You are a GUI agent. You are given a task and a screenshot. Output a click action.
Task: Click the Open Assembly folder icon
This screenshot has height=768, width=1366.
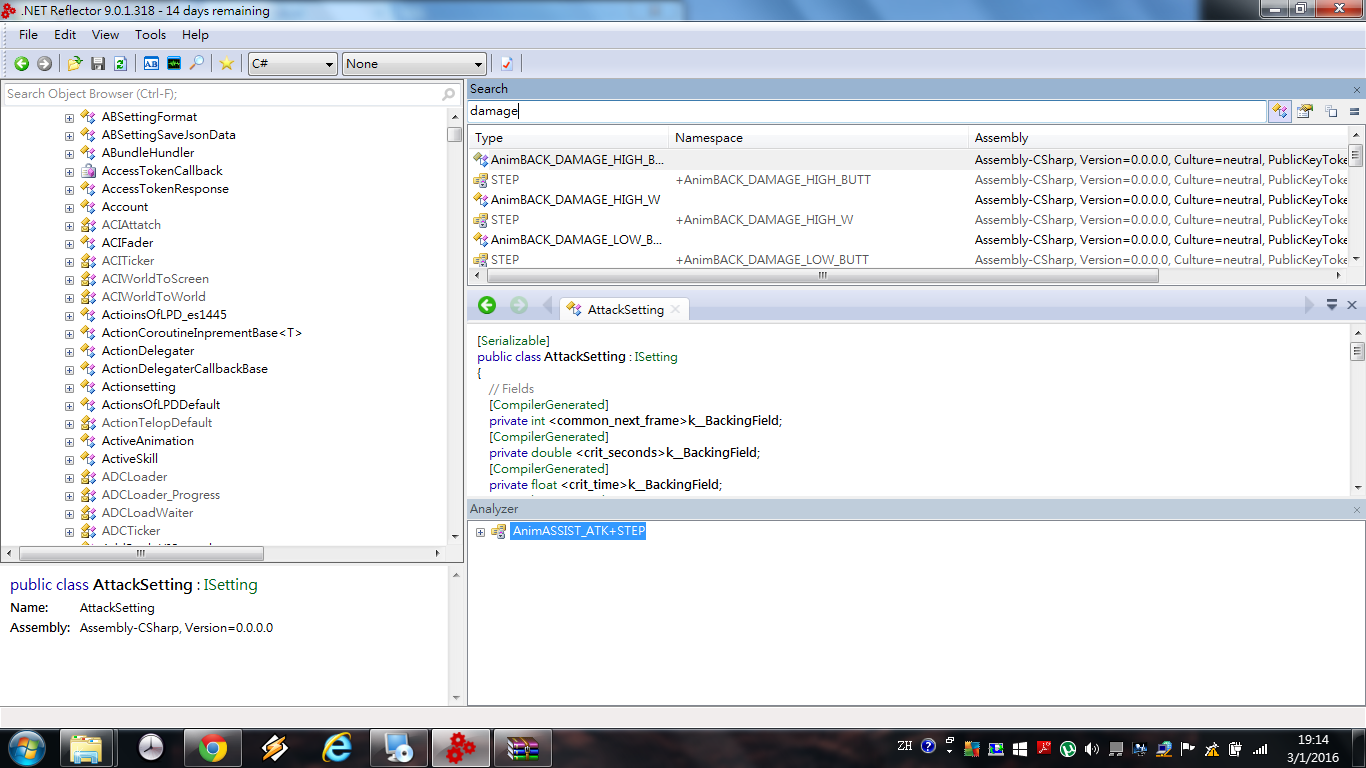(x=75, y=64)
